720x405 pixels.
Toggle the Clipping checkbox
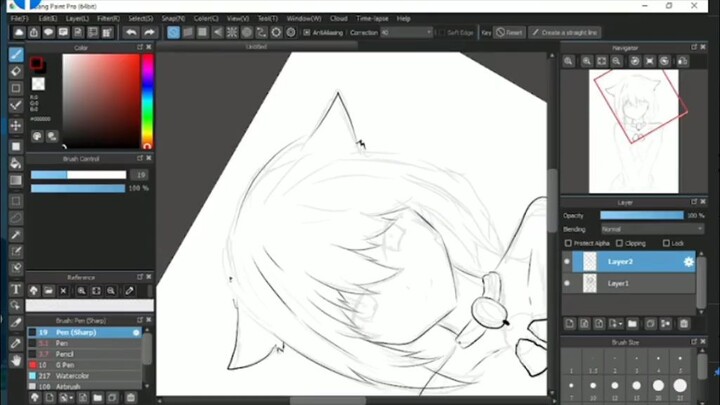[x=620, y=243]
